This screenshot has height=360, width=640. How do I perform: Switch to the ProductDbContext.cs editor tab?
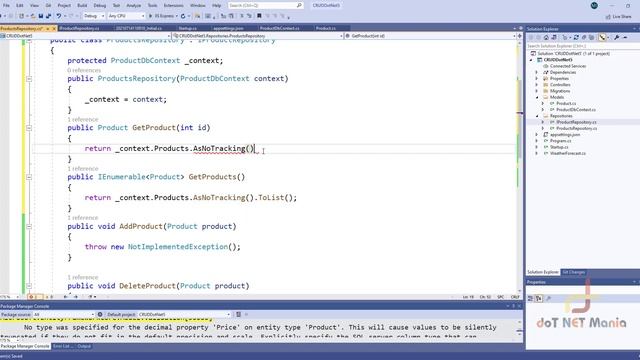280,28
